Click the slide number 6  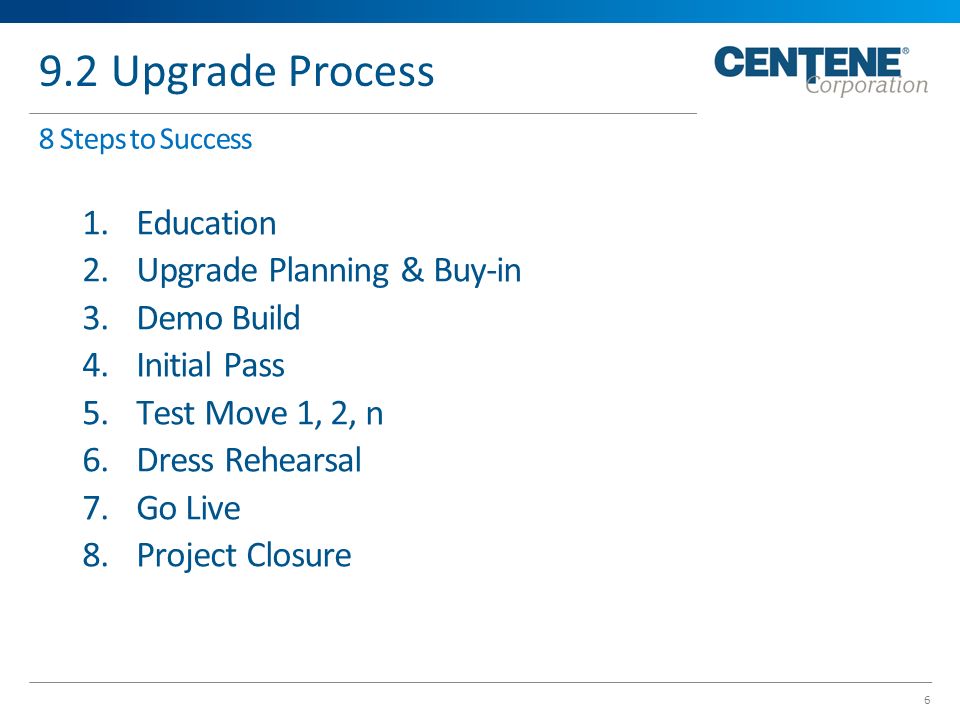(927, 700)
